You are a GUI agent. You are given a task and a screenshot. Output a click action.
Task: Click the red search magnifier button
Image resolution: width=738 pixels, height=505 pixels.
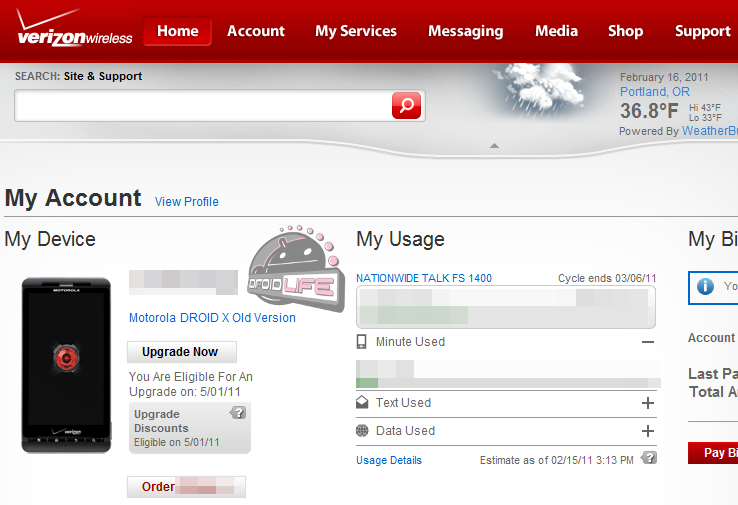tap(407, 106)
